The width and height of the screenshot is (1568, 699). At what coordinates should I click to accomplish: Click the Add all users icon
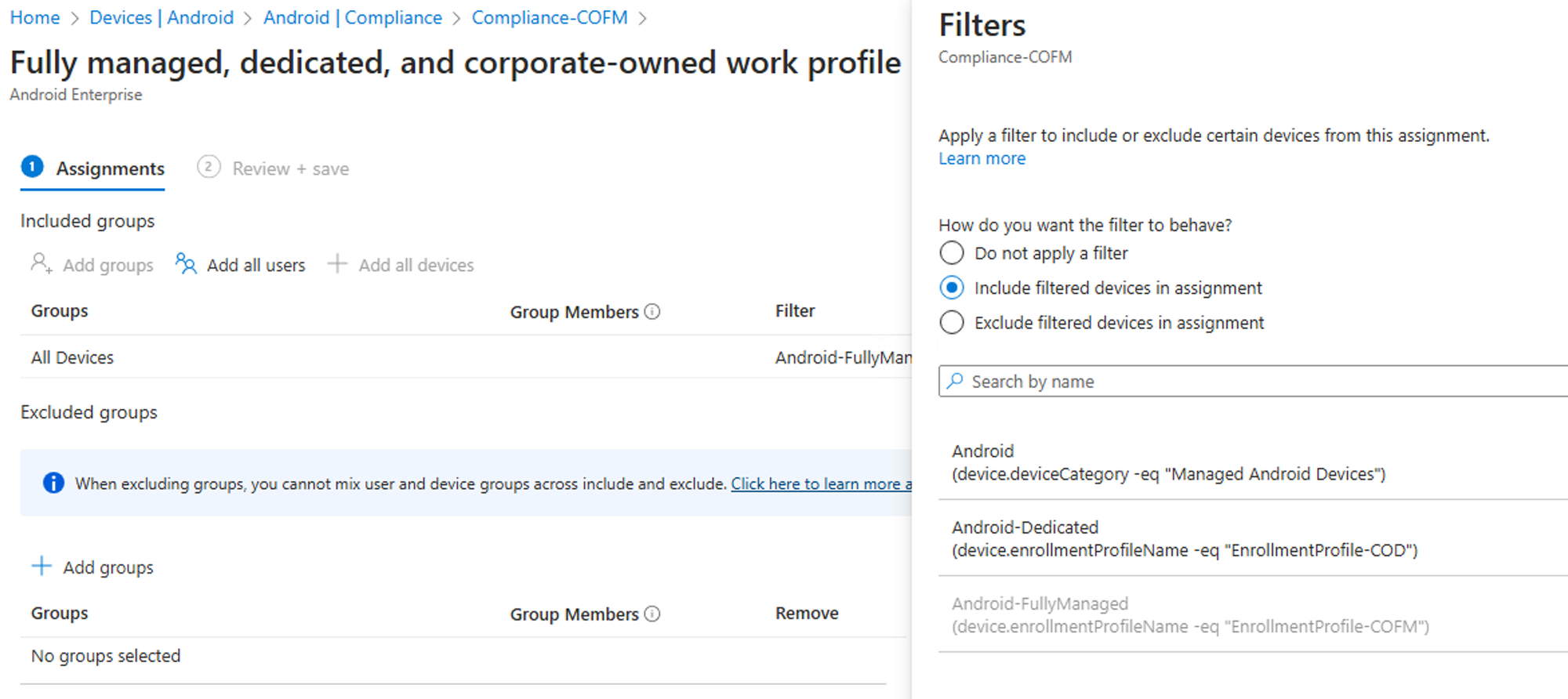[x=186, y=264]
